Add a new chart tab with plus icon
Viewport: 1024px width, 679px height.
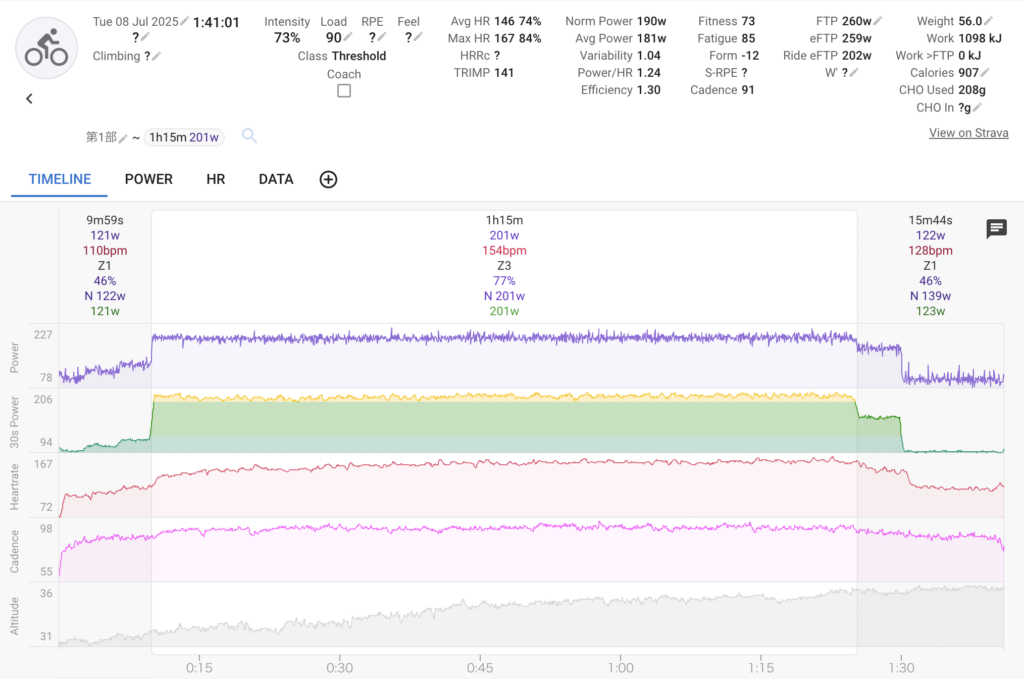(328, 180)
